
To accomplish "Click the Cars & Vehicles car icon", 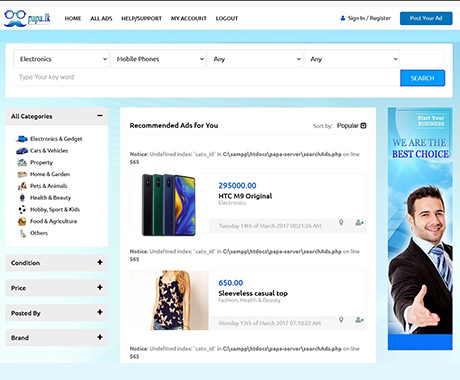I will pyautogui.click(x=22, y=151).
